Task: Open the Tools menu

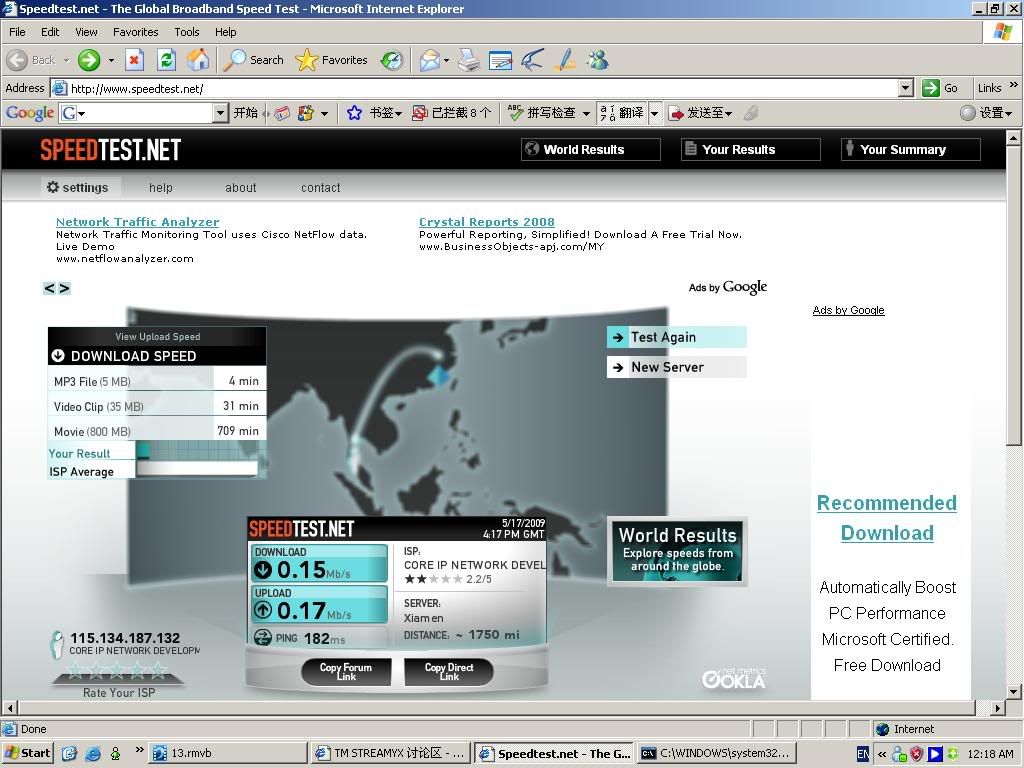Action: click(186, 32)
